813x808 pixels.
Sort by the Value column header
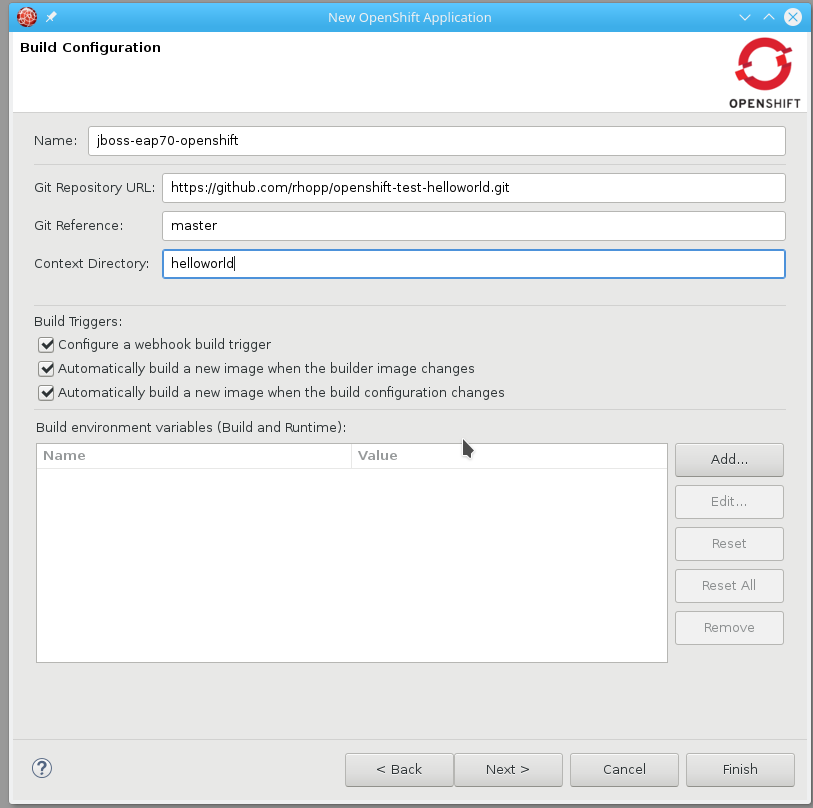[x=509, y=456]
